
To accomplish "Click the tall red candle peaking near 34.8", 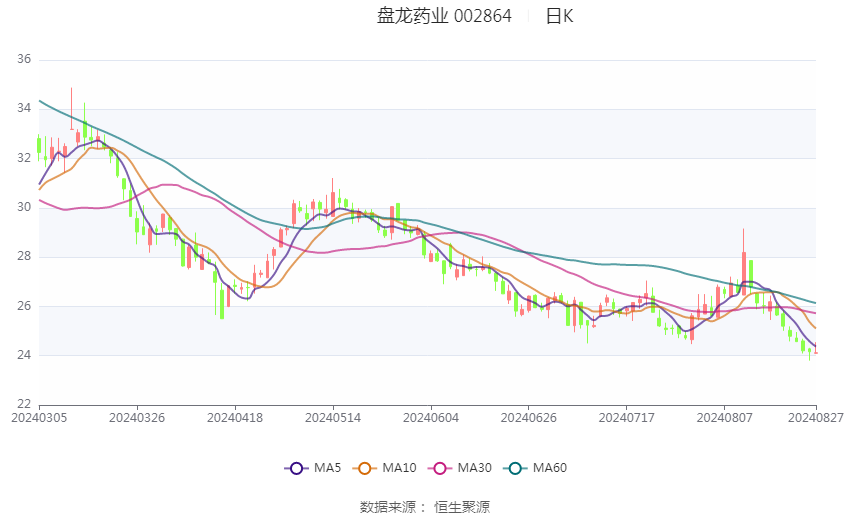I will [72, 109].
